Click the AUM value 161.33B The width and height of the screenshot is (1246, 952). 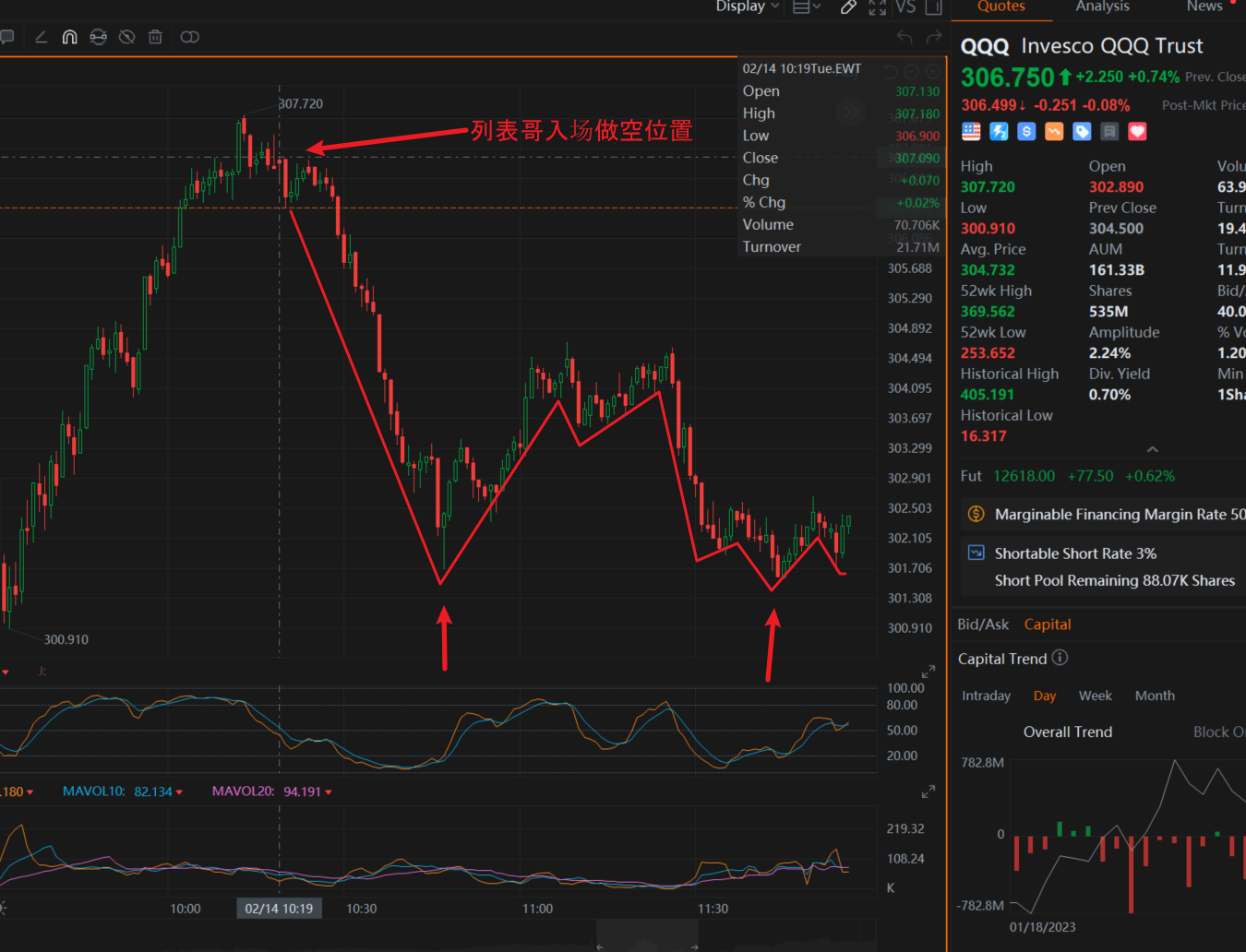pos(1117,270)
